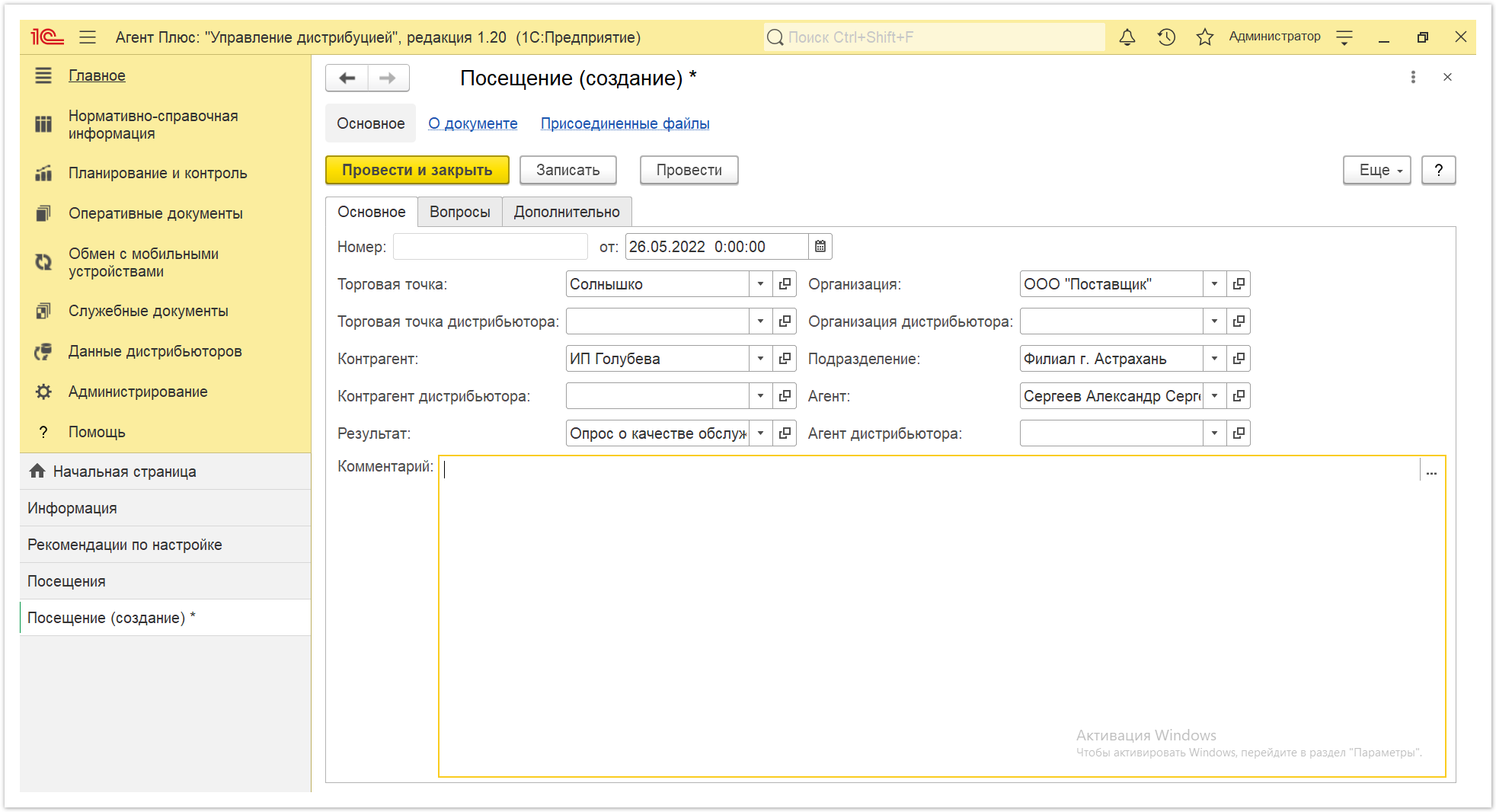Screen dimensions: 1496x812
Task: Click the comment field ellipsis button
Action: pos(1431,472)
